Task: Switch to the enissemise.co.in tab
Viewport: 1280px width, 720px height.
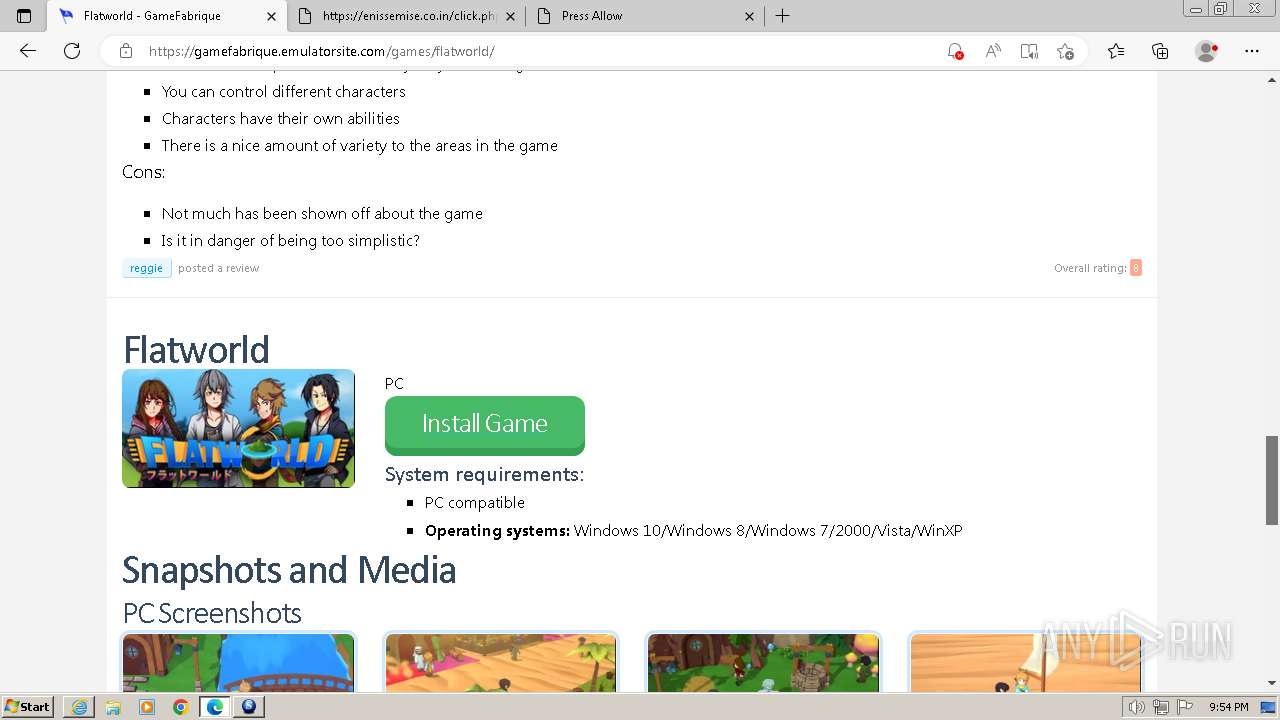Action: click(407, 16)
